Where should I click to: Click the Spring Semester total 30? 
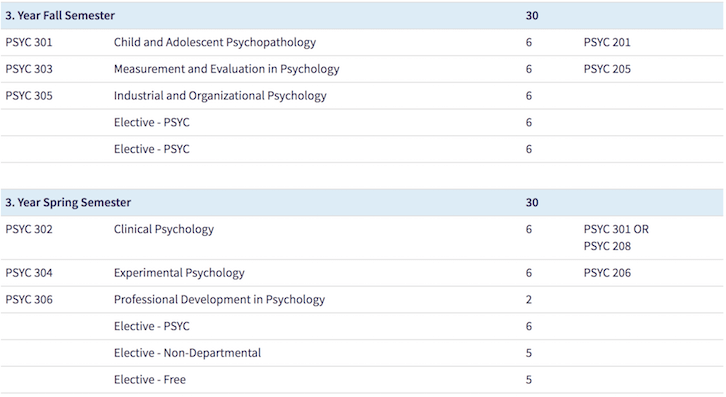(x=532, y=202)
